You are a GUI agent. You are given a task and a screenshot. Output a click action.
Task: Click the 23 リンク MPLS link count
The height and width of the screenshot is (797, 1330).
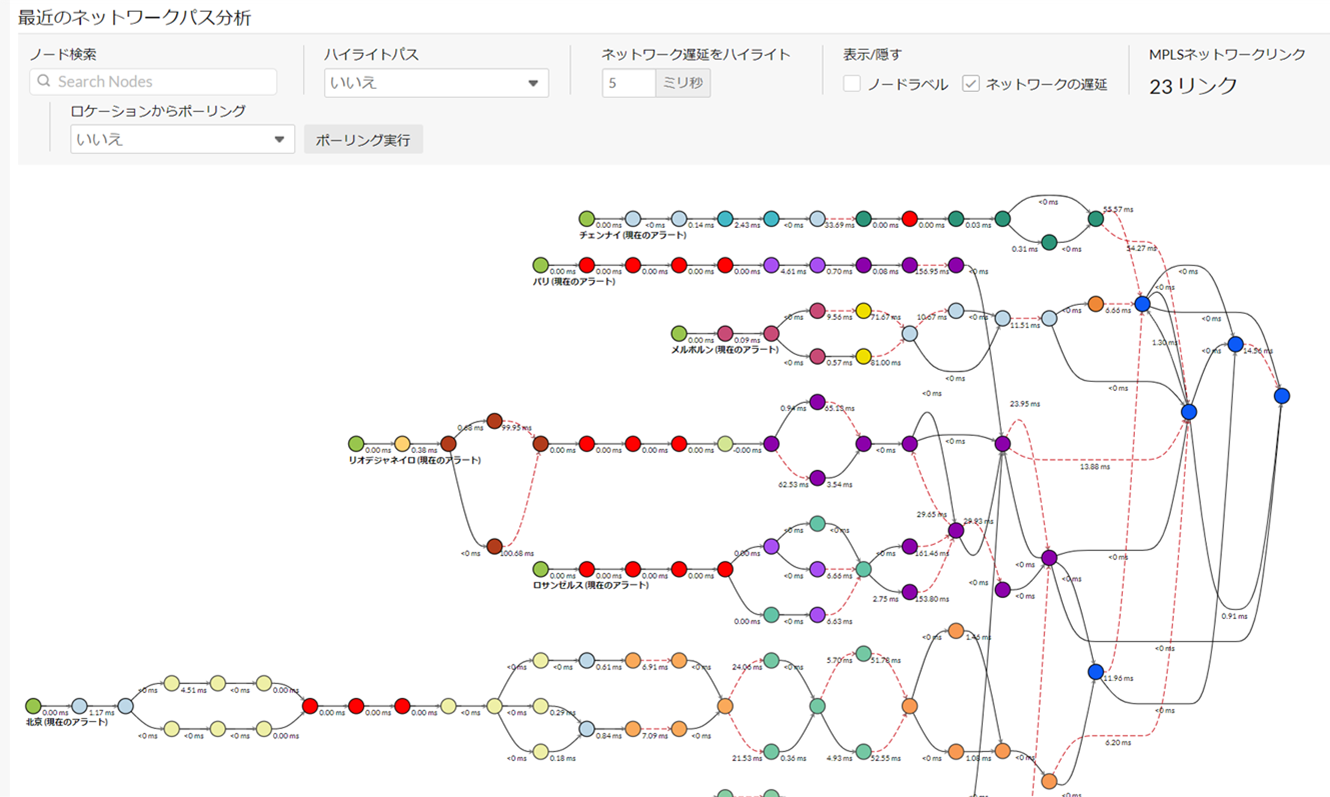coord(1193,86)
